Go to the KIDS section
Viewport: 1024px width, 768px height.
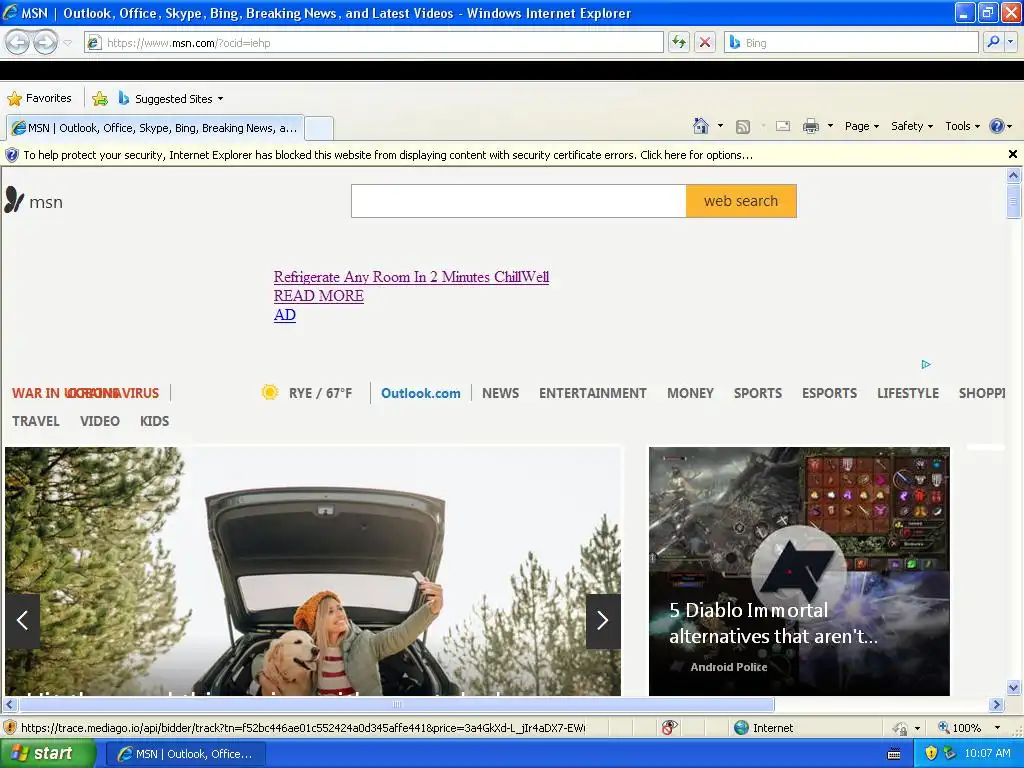(x=154, y=421)
